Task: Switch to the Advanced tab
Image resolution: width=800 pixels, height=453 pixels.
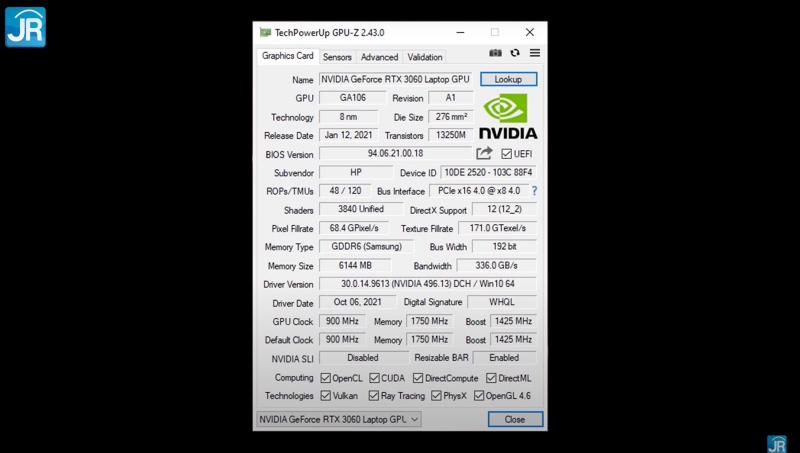Action: coord(379,57)
